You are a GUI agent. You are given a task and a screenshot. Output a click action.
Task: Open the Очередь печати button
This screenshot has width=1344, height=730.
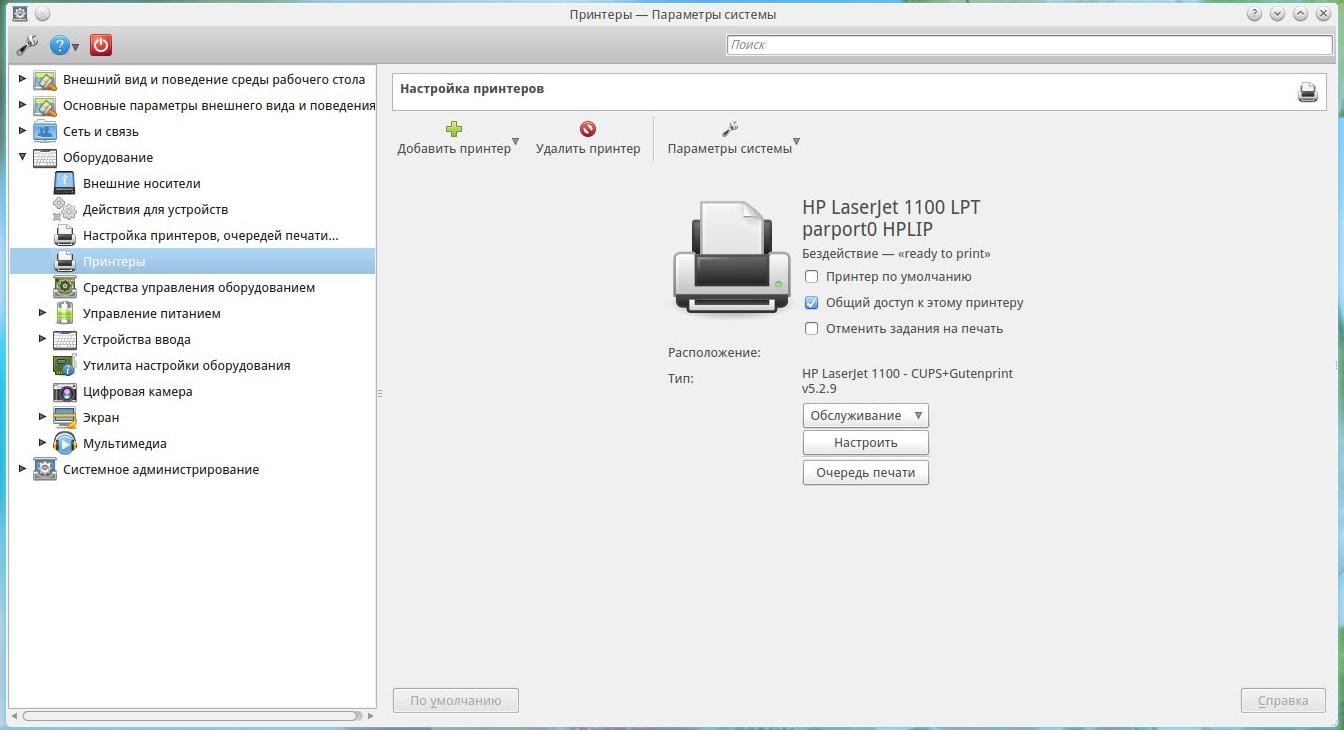(866, 473)
